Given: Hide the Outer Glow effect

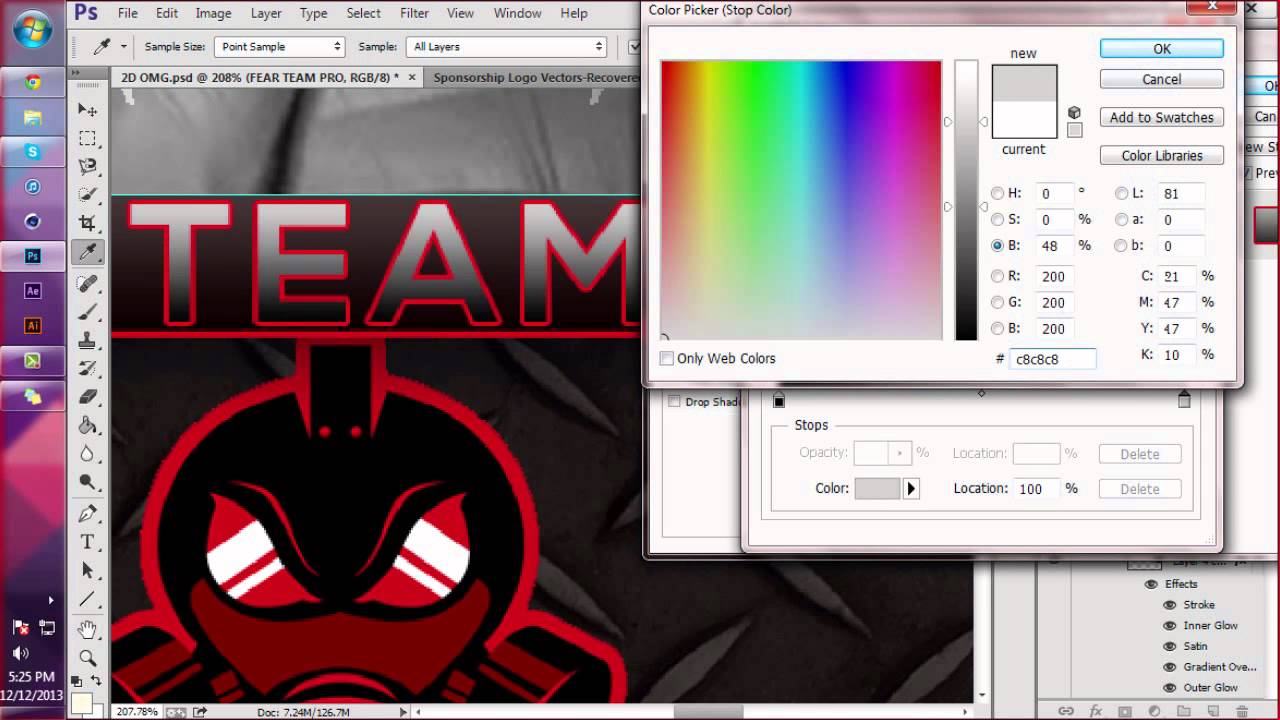Looking at the screenshot, I should [1169, 688].
